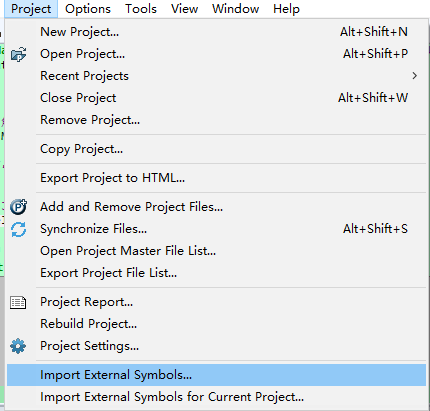Open the Help menu
This screenshot has height=411, width=430.
pos(286,9)
